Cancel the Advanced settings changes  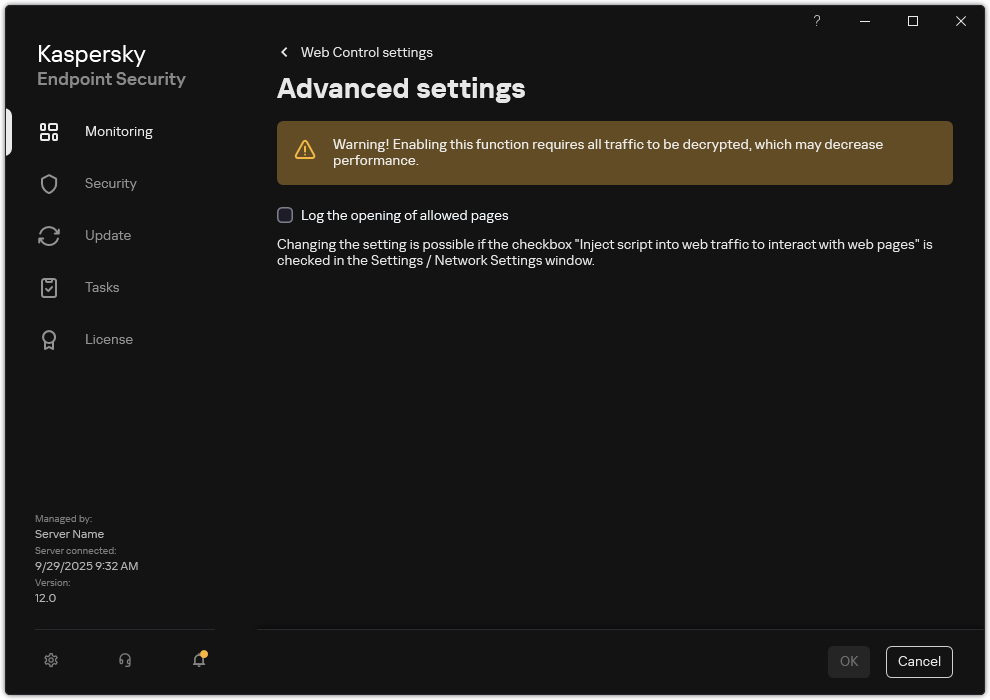pyautogui.click(x=918, y=661)
